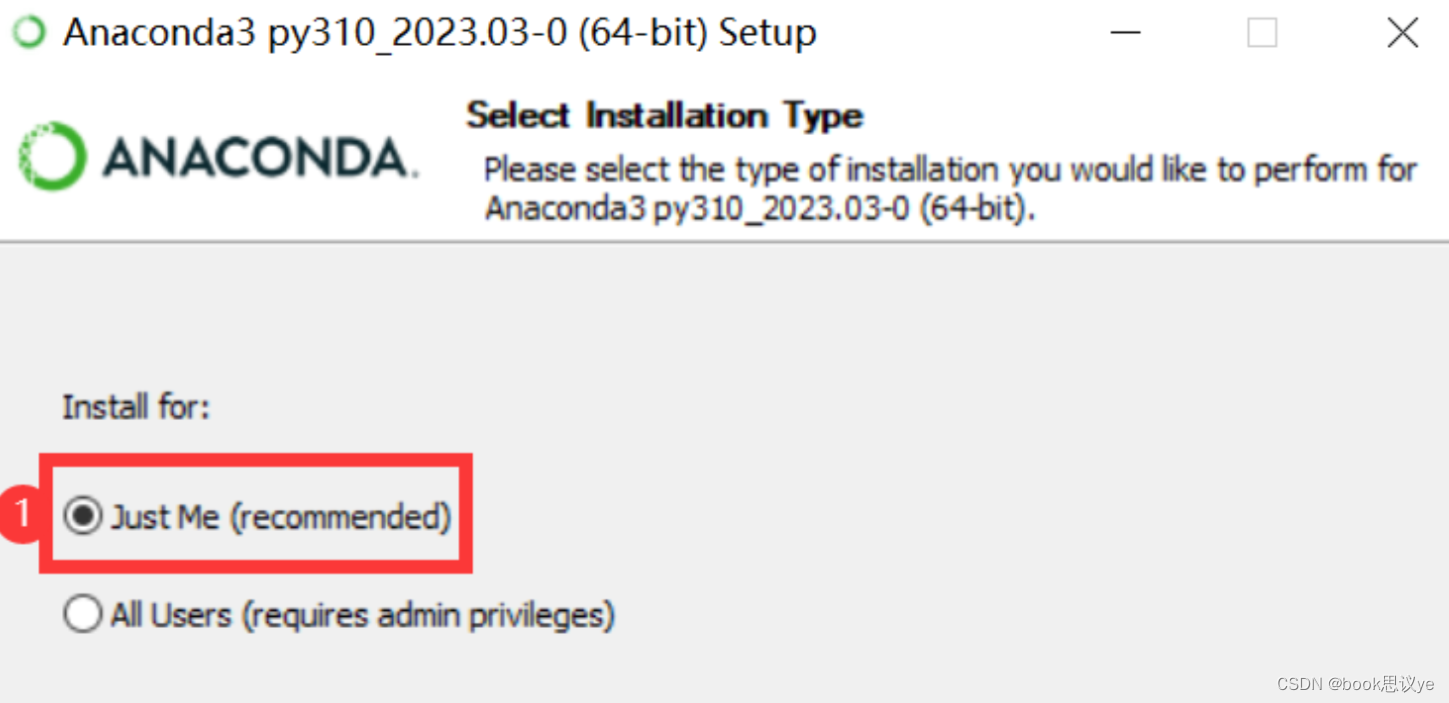Click the installer icon before the Setup title
The image size is (1449, 703).
pyautogui.click(x=28, y=31)
